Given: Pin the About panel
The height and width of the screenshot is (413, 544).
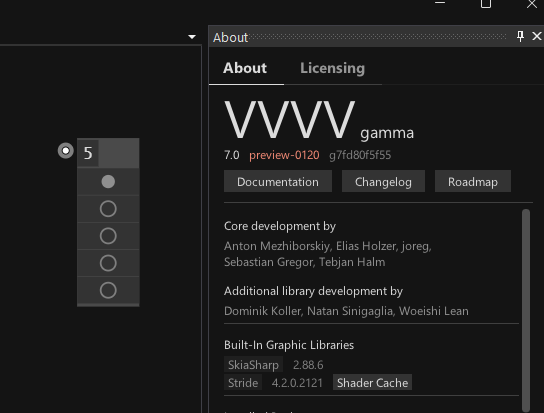Looking at the screenshot, I should pyautogui.click(x=520, y=36).
